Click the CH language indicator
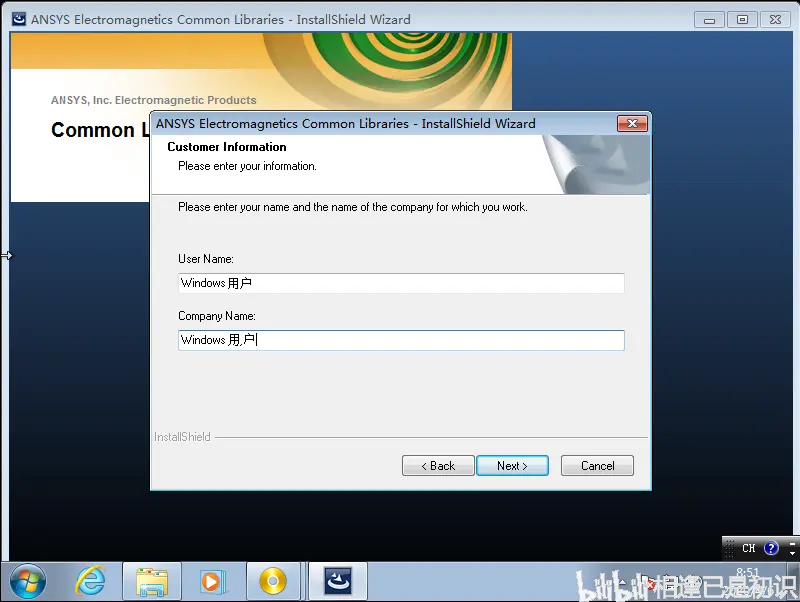The width and height of the screenshot is (800, 602). pyautogui.click(x=748, y=548)
